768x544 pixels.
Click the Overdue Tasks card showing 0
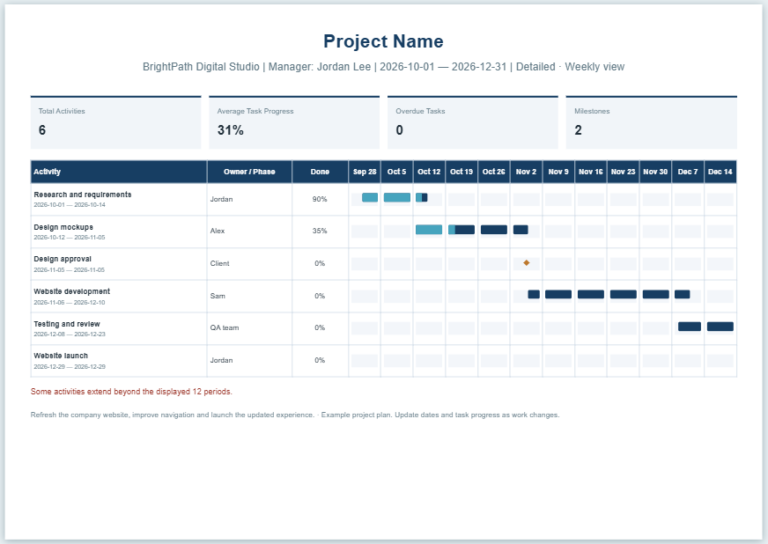[473, 122]
